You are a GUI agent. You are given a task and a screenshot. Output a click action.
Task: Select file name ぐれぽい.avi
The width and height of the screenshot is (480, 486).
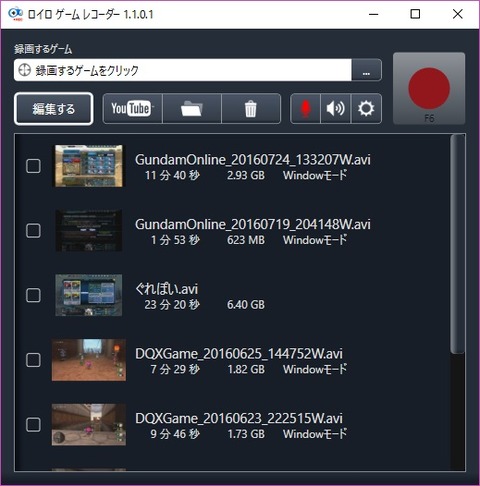pos(166,289)
